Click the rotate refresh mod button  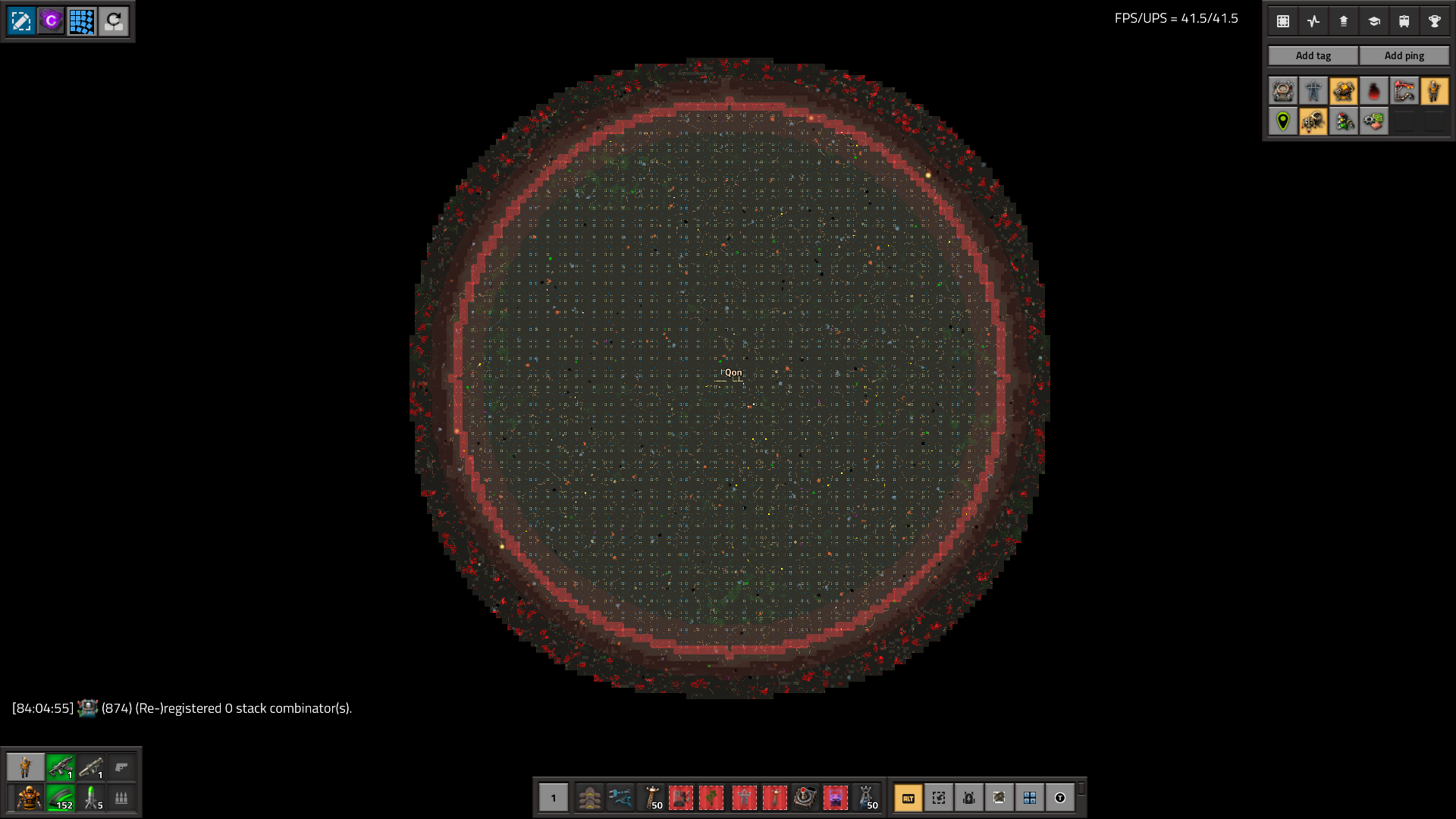click(x=113, y=21)
